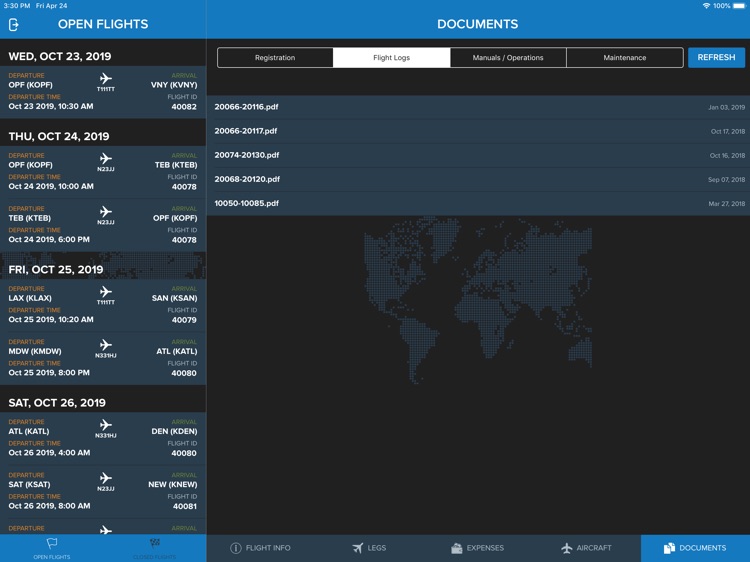Click arrival VNY (KVNY)
Image resolution: width=750 pixels, height=562 pixels.
tap(174, 85)
